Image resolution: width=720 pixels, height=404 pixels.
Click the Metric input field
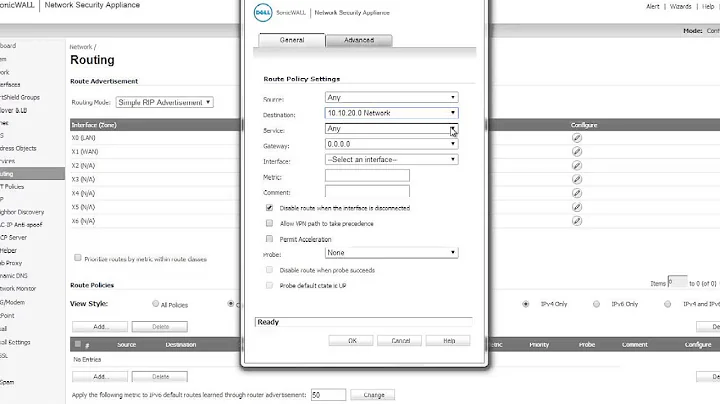pyautogui.click(x=367, y=175)
